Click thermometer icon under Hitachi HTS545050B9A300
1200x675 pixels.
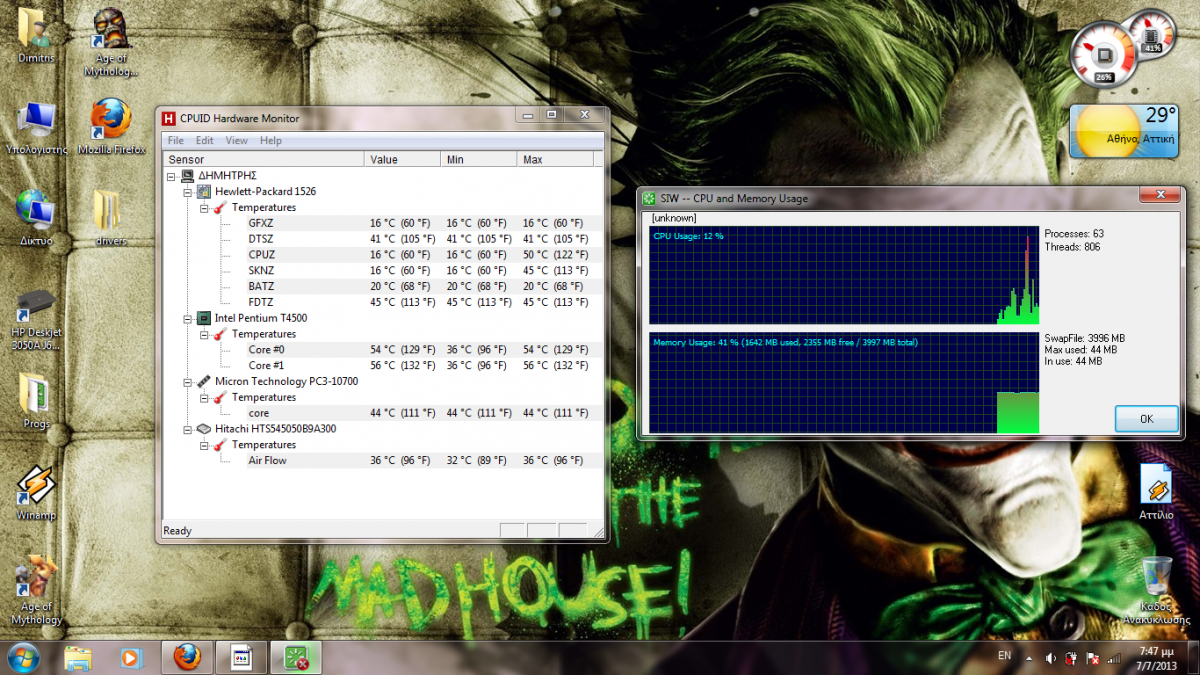click(x=220, y=445)
